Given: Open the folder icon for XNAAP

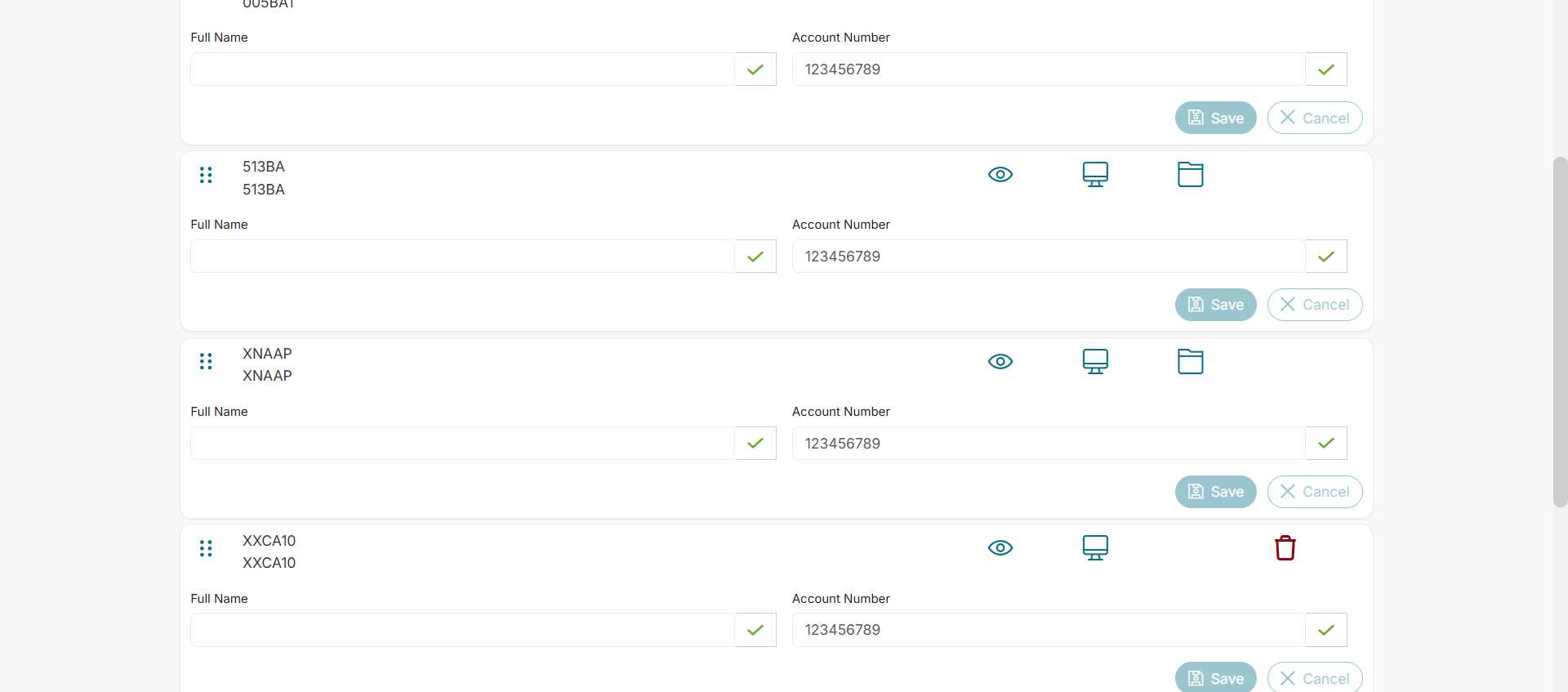Looking at the screenshot, I should tap(1190, 362).
